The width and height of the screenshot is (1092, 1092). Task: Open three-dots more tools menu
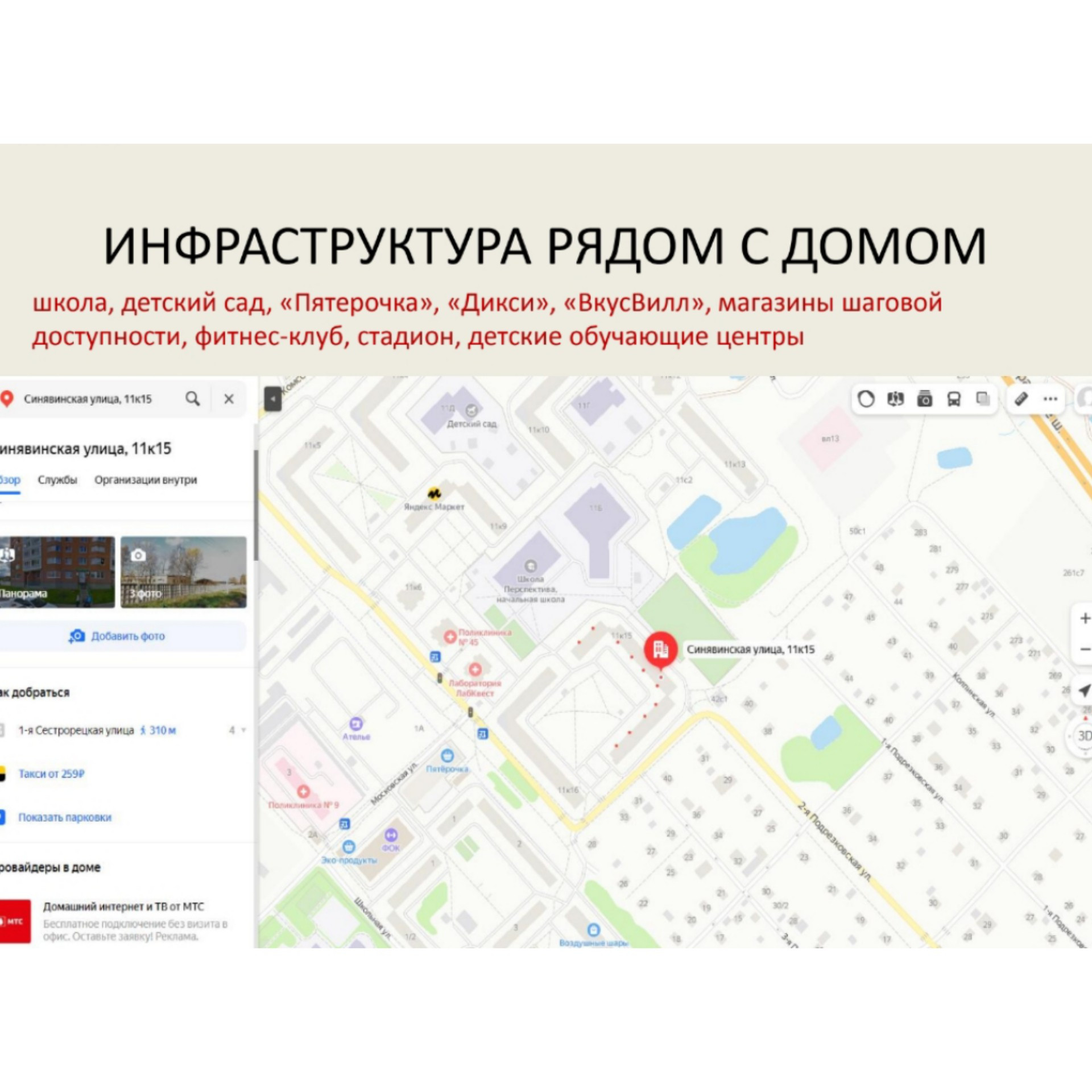point(1050,399)
